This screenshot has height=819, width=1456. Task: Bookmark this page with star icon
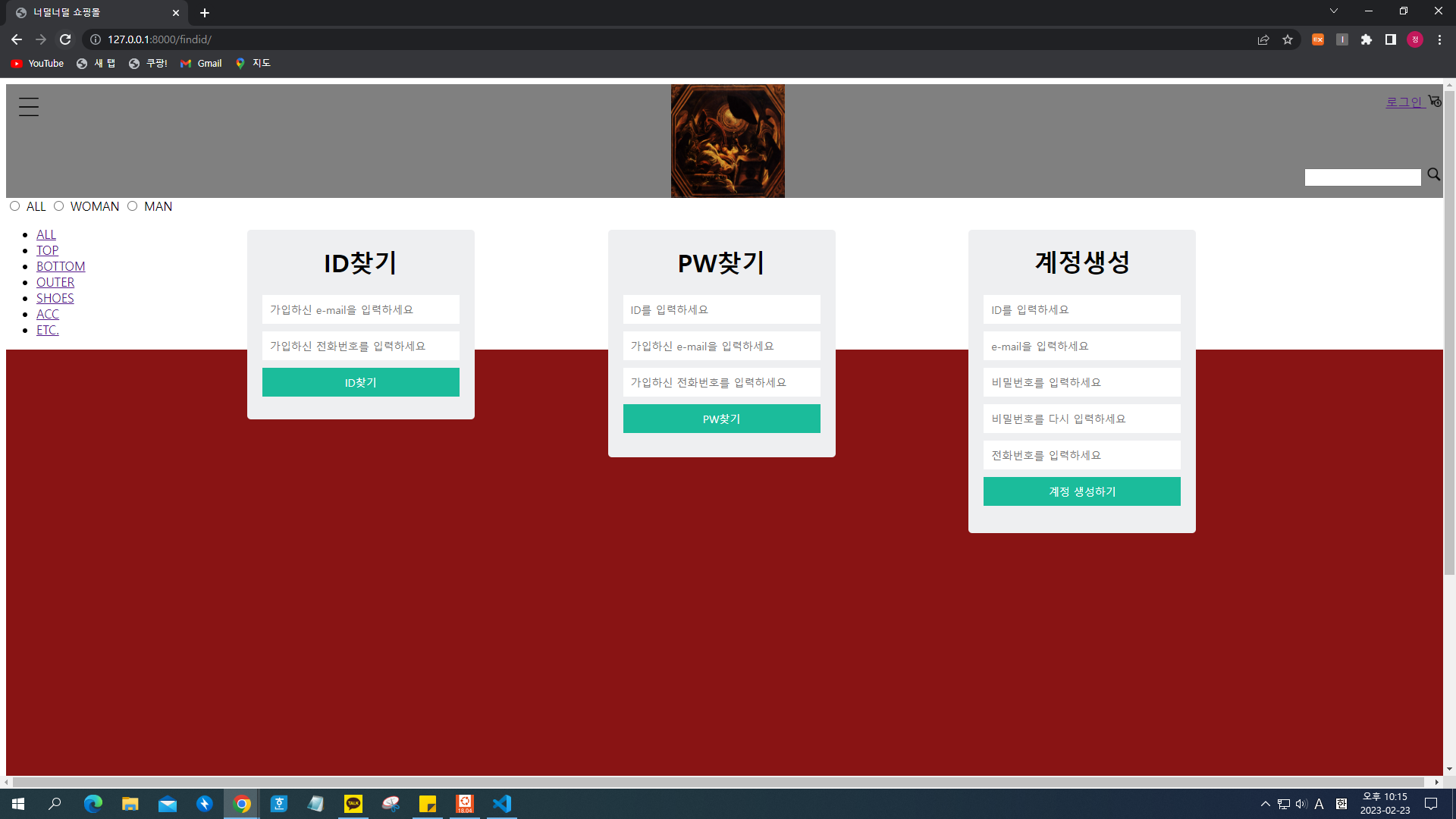point(1288,39)
